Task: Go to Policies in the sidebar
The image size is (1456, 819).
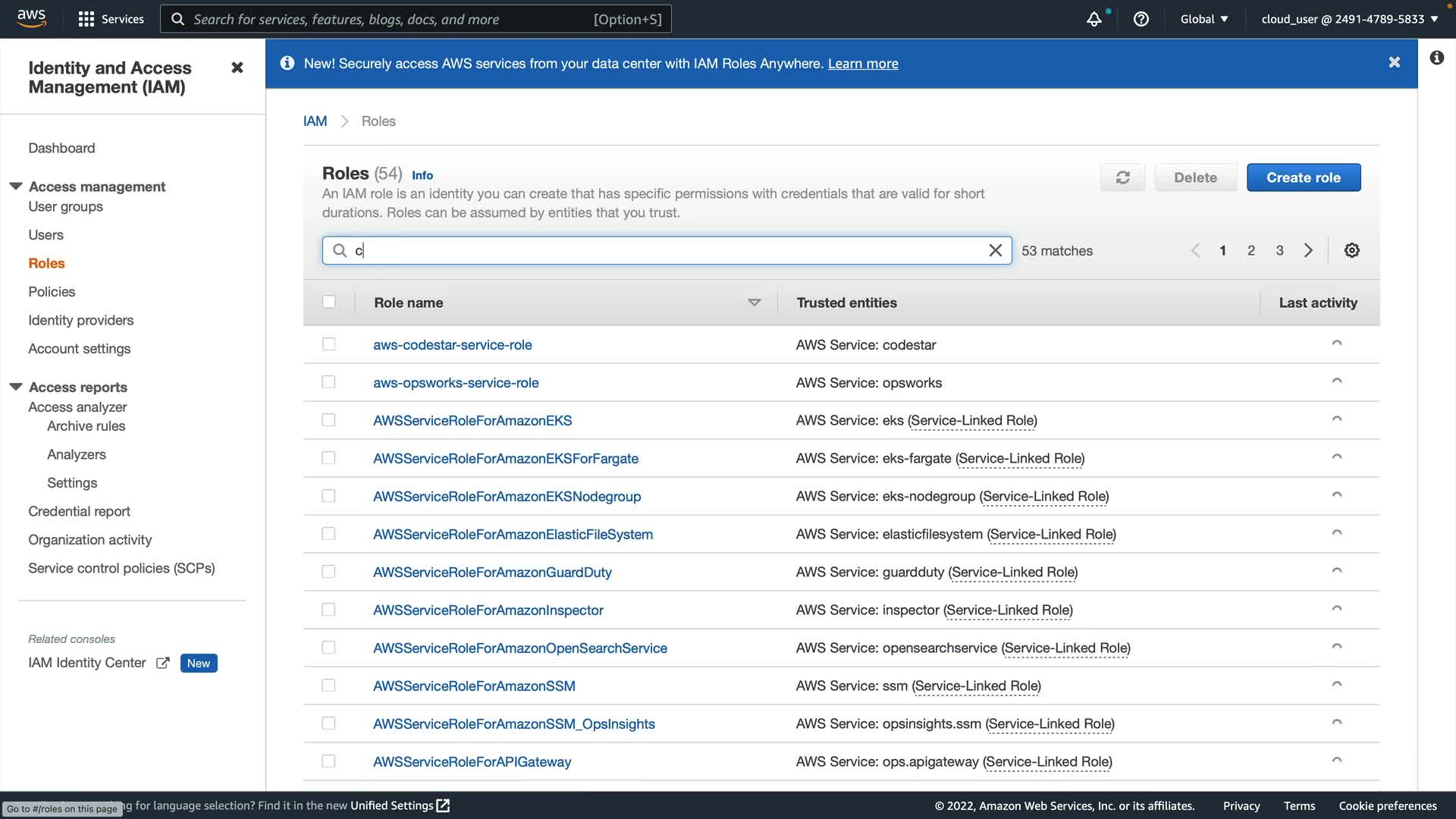Action: tap(52, 292)
